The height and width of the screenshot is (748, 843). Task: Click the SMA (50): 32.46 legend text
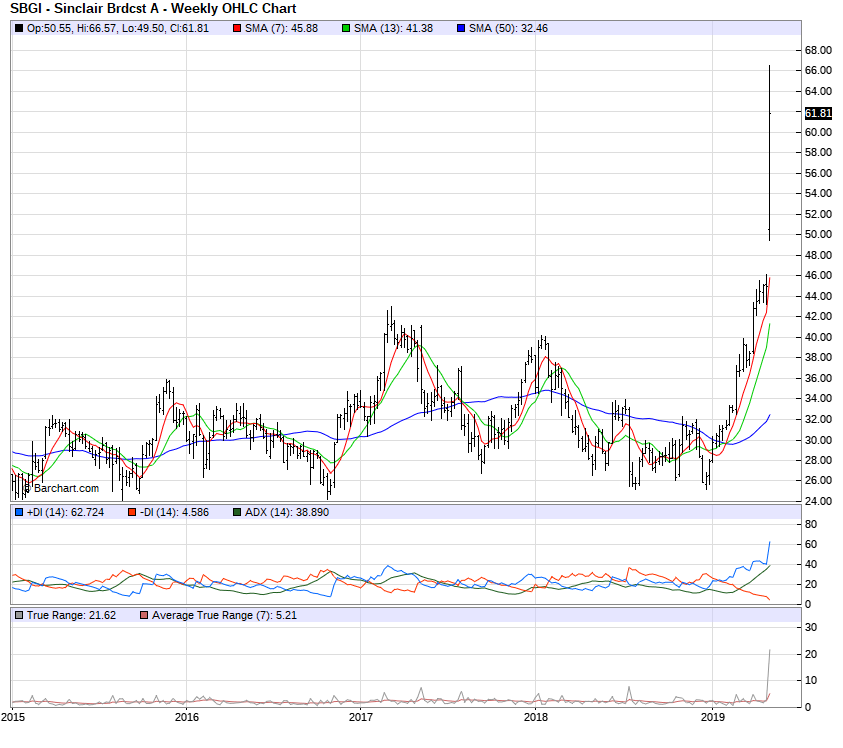pyautogui.click(x=508, y=28)
